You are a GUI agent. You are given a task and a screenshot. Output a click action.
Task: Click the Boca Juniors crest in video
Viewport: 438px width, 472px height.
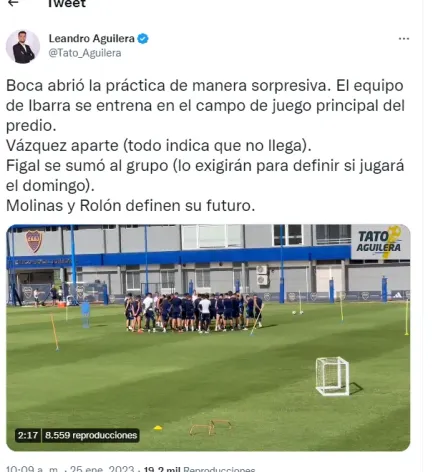coord(34,241)
